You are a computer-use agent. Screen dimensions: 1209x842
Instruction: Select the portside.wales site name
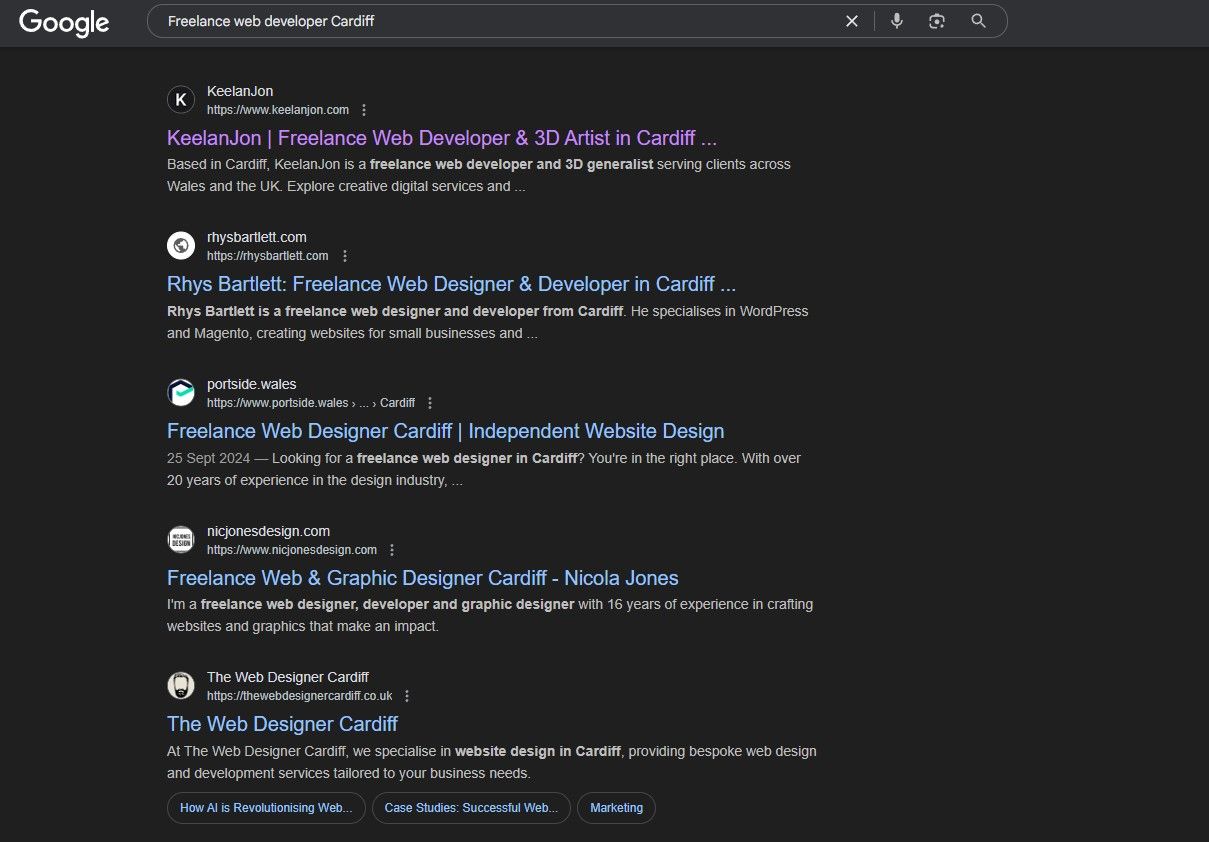[252, 384]
